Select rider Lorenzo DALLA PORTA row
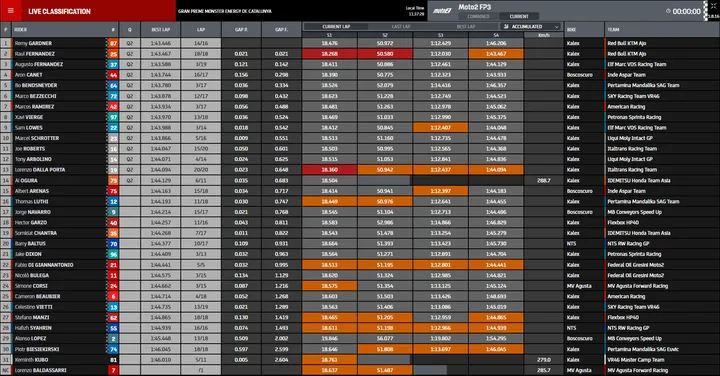Screen dimensions: 720x376 pos(360,170)
